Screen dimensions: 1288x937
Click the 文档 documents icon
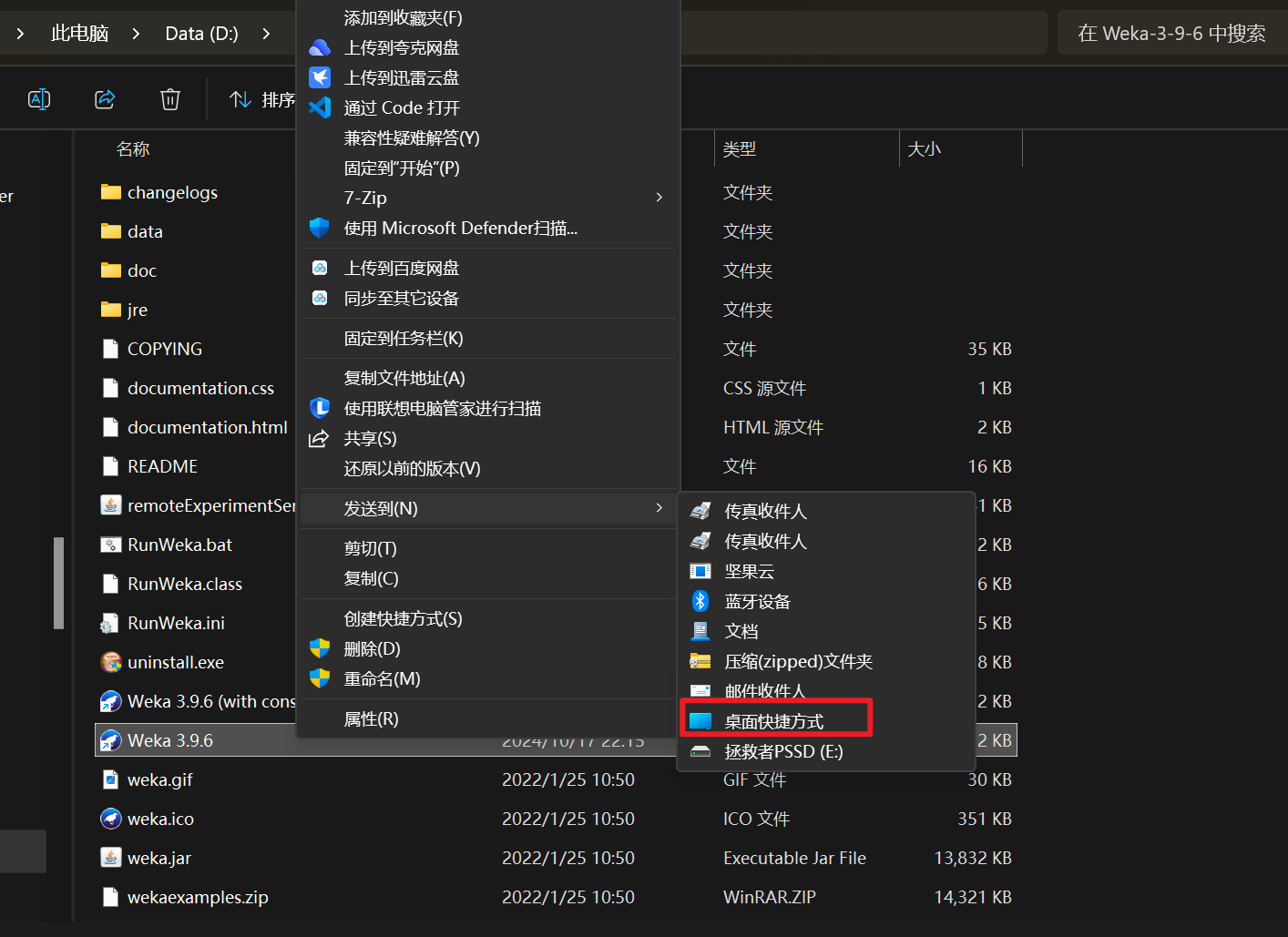point(700,631)
